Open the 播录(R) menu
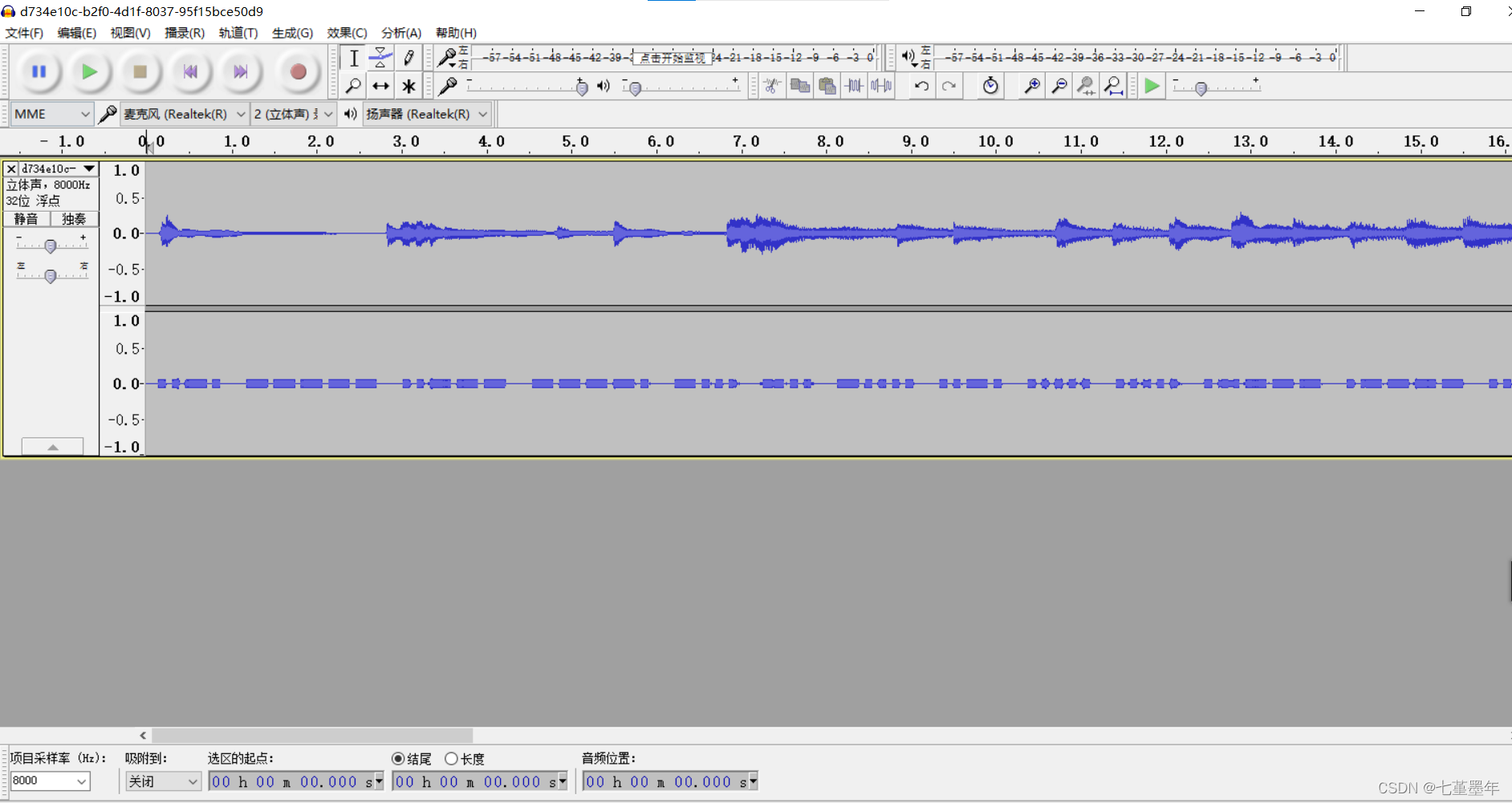Image resolution: width=1512 pixels, height=803 pixels. point(185,33)
